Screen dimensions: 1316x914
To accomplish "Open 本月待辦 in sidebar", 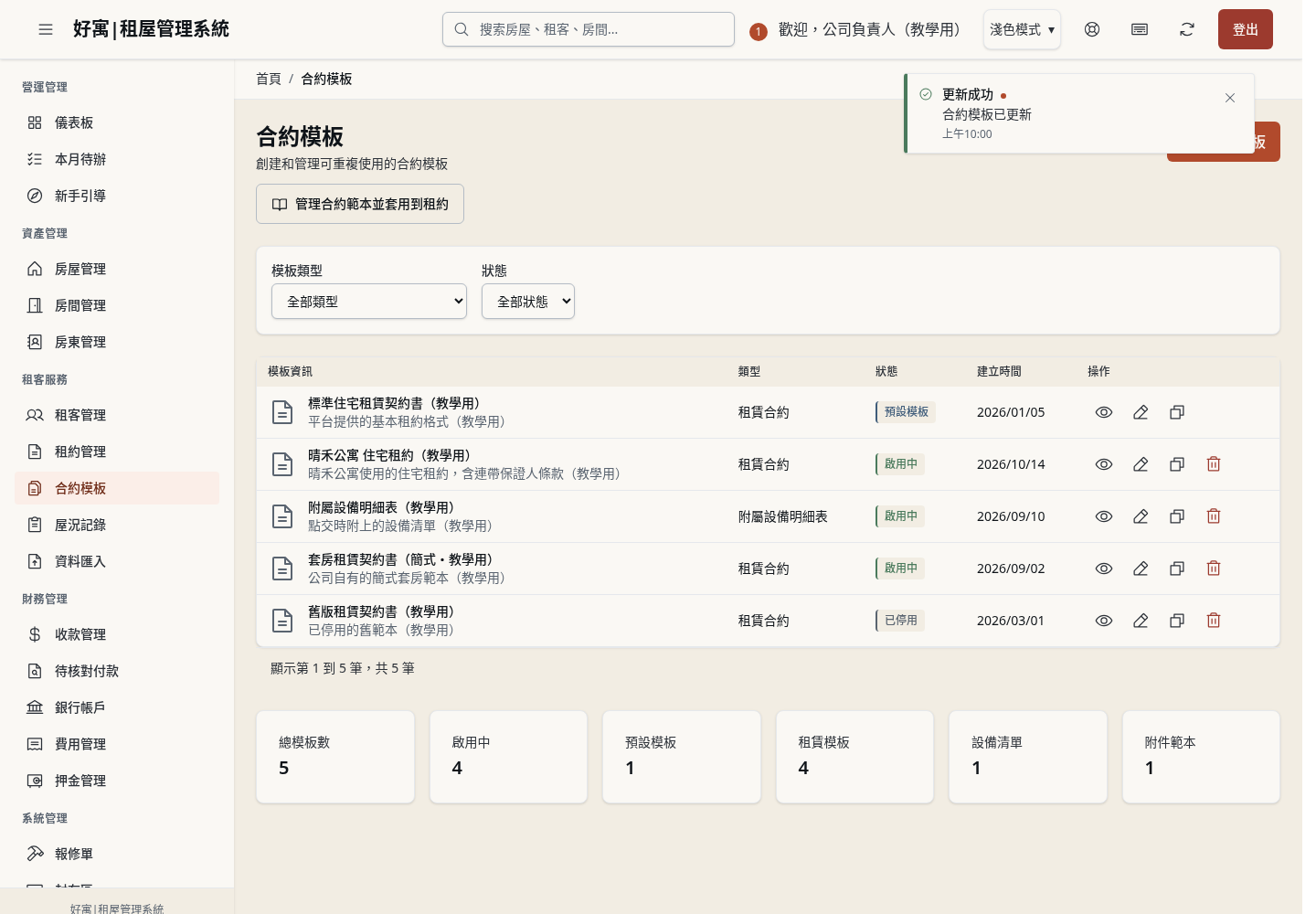I will click(117, 159).
